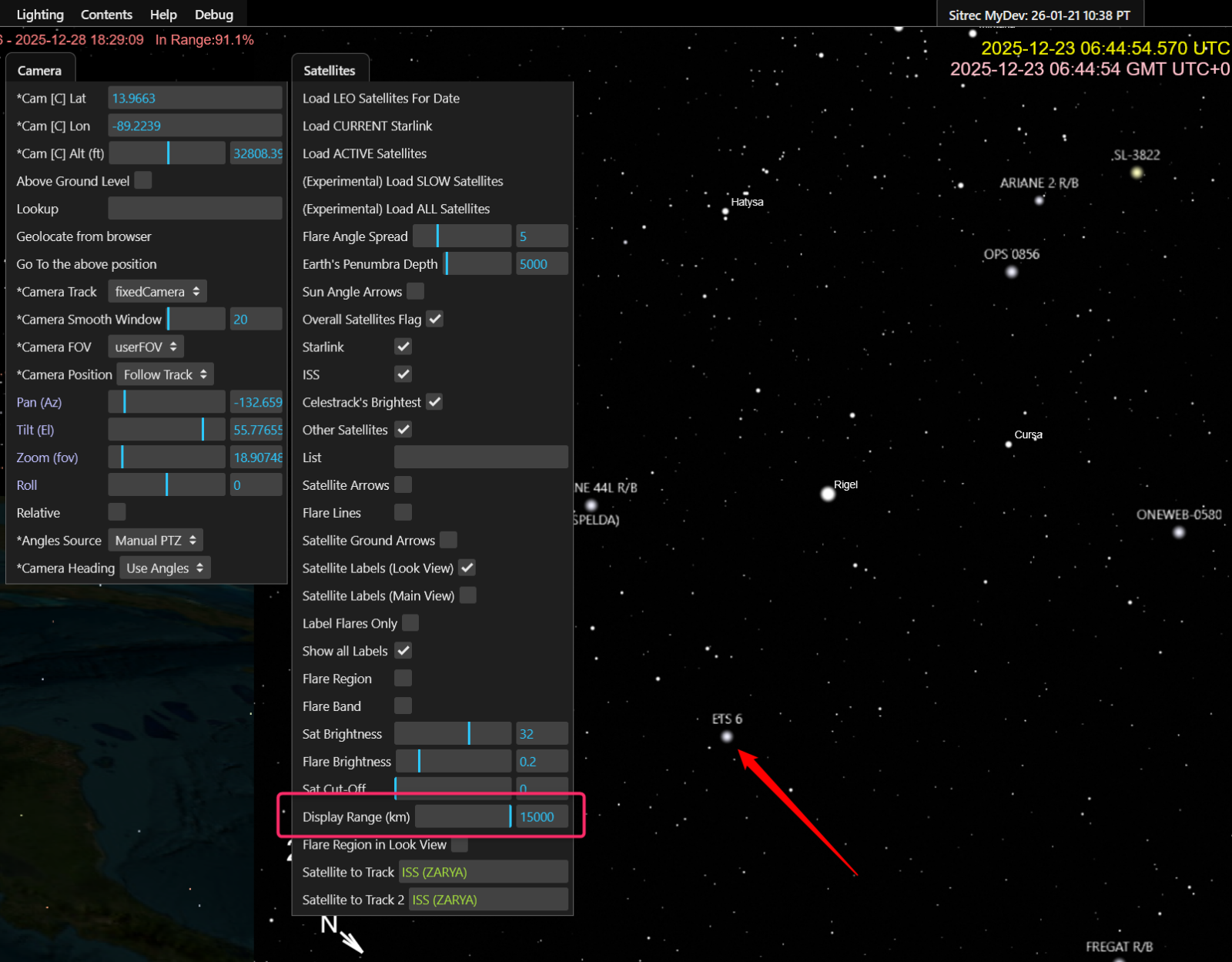Select the Cursa star dot

1009,444
